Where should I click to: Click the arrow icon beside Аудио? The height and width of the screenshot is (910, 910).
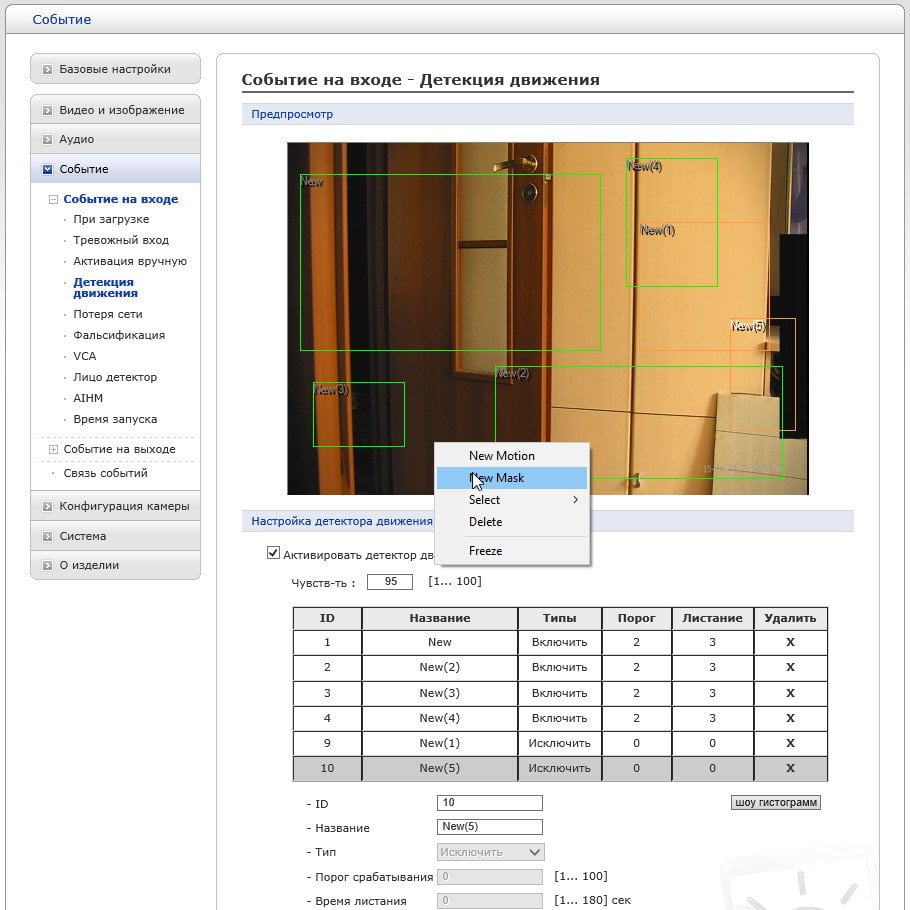tap(48, 140)
